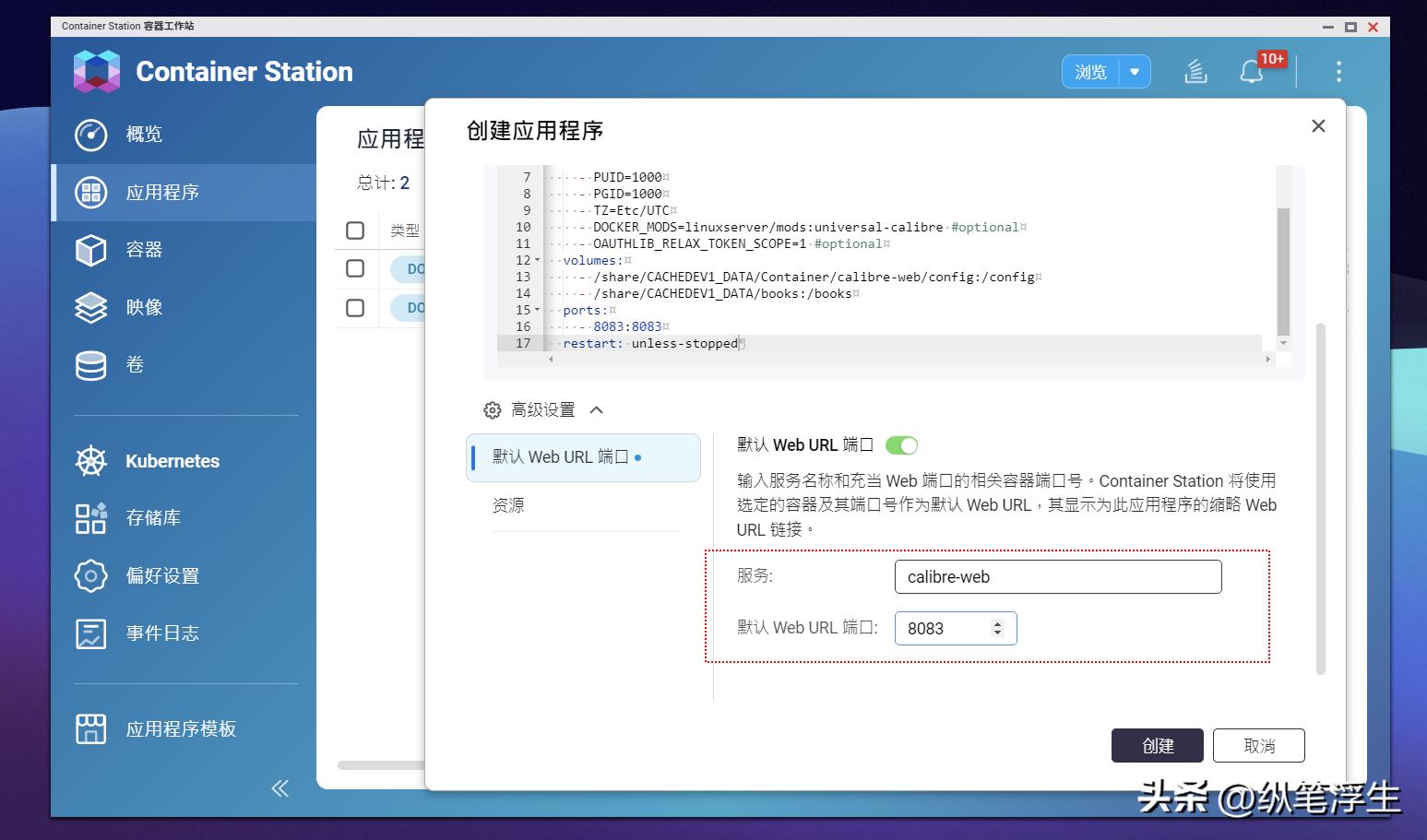The height and width of the screenshot is (840, 1427).
Task: Collapse the 高级设置 section chevron
Action: 596,410
